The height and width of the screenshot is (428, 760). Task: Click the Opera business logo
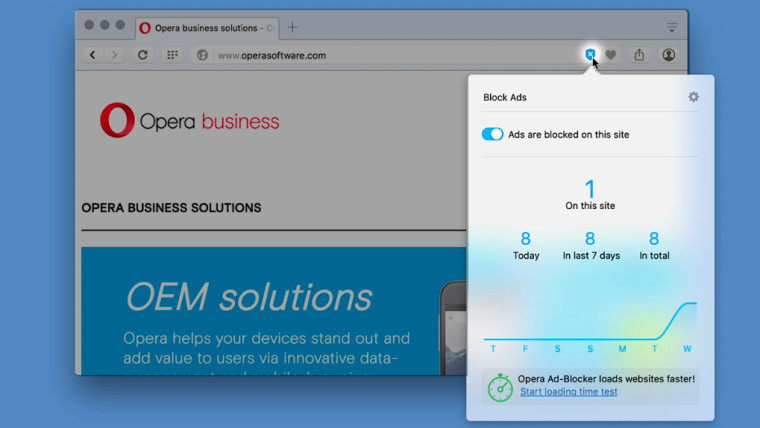190,122
